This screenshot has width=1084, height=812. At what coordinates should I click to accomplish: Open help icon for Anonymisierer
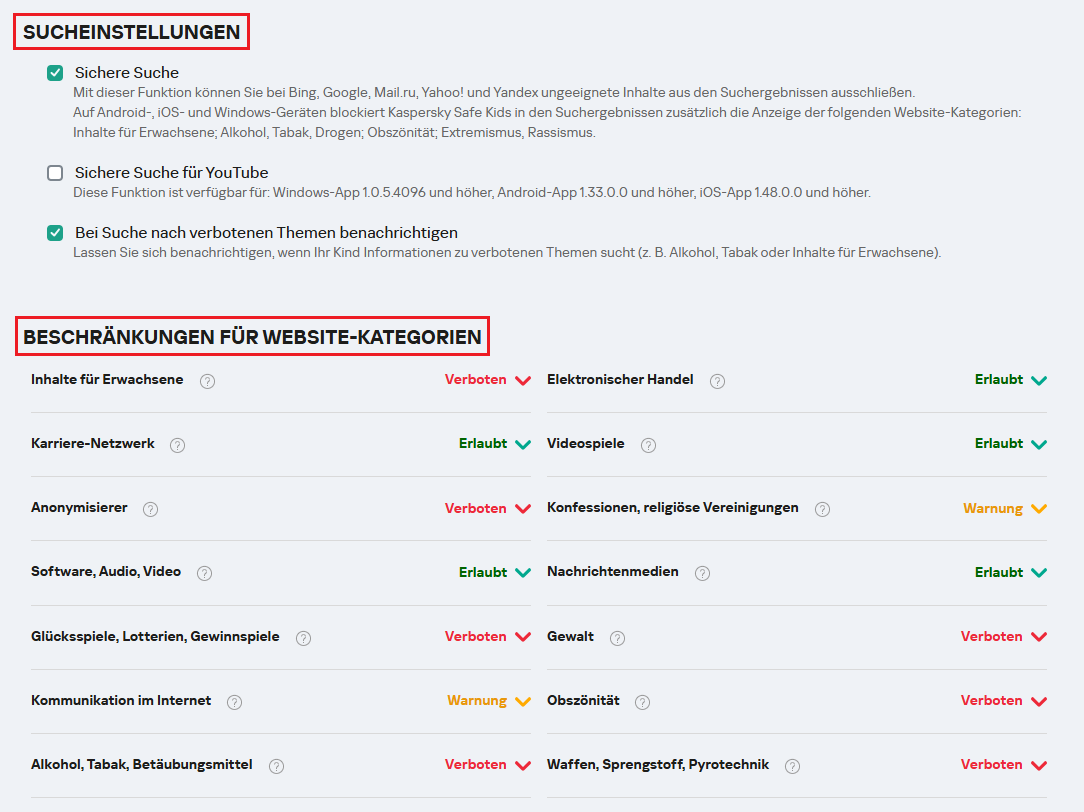tap(150, 509)
